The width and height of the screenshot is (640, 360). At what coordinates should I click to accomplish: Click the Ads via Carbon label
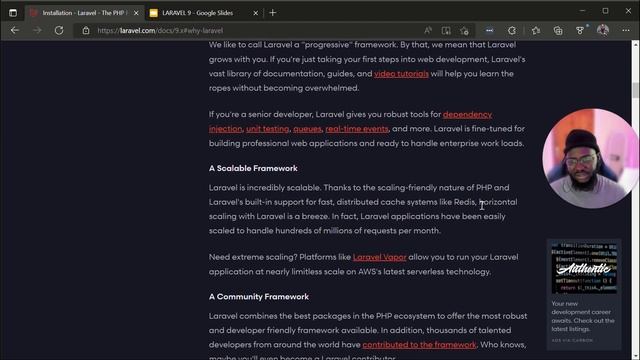(x=572, y=340)
